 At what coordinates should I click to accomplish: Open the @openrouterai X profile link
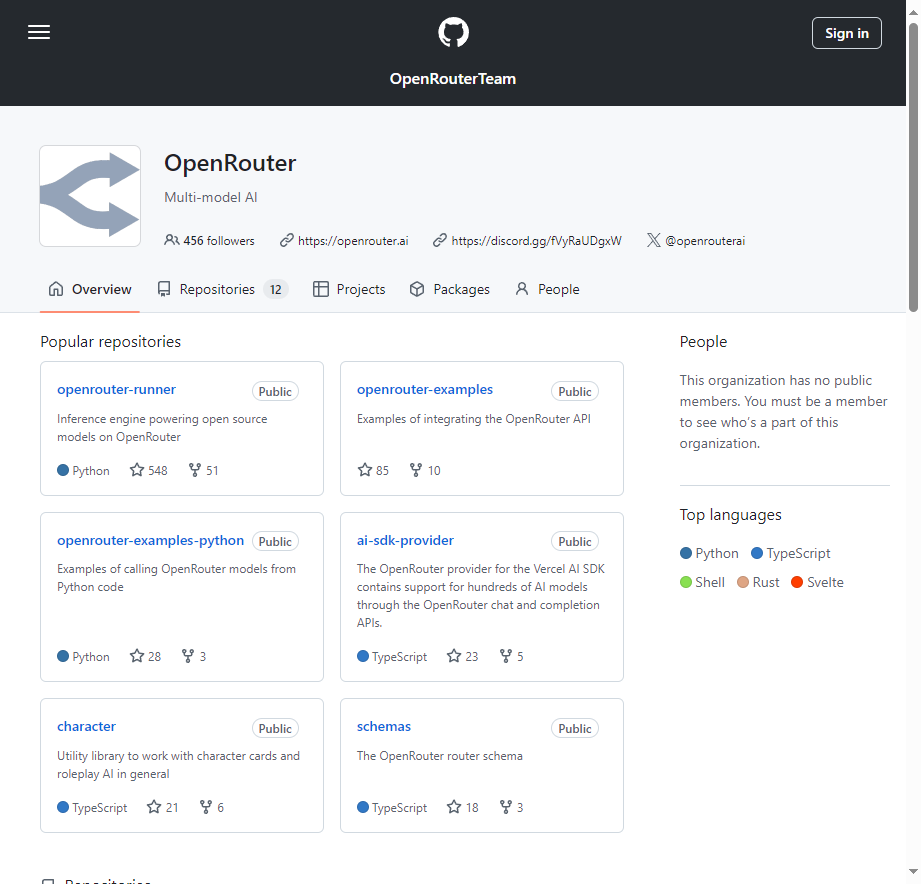click(705, 241)
